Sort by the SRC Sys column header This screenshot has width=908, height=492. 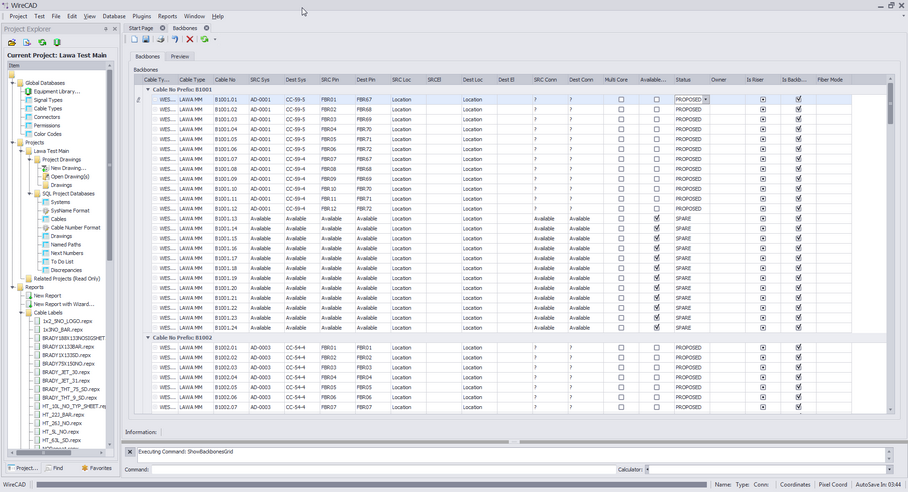point(266,80)
